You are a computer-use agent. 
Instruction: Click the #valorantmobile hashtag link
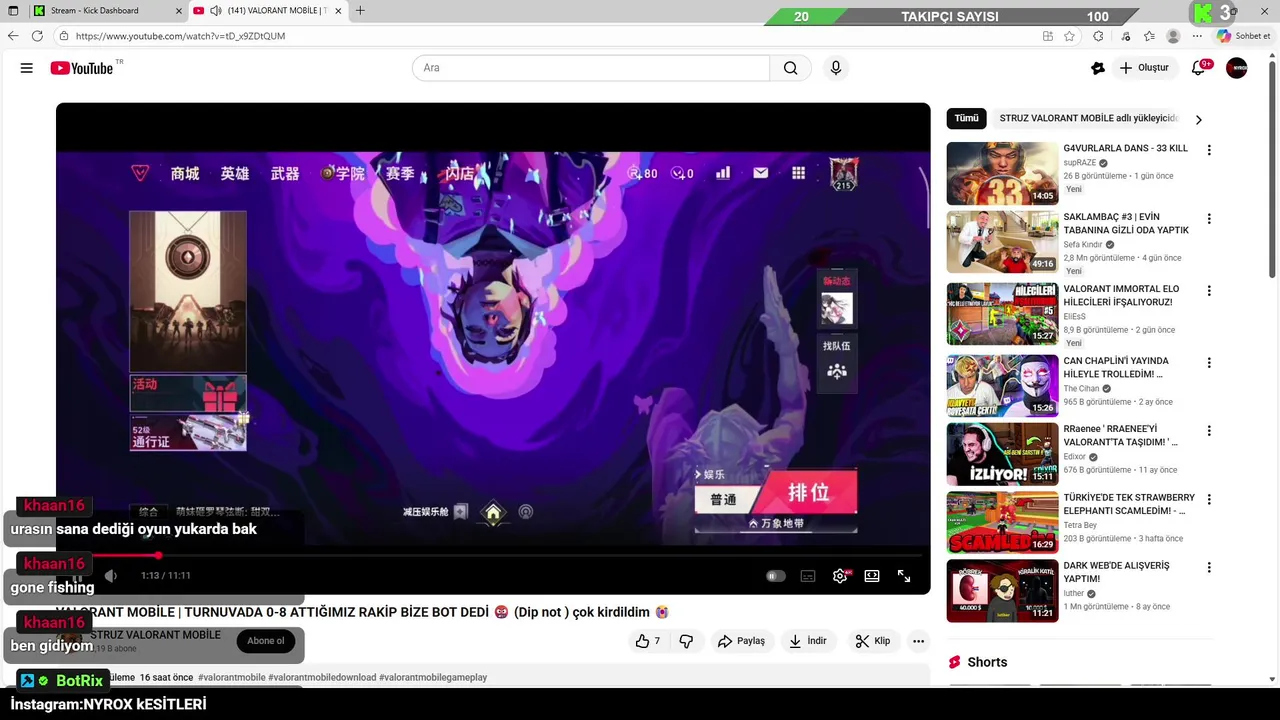231,678
